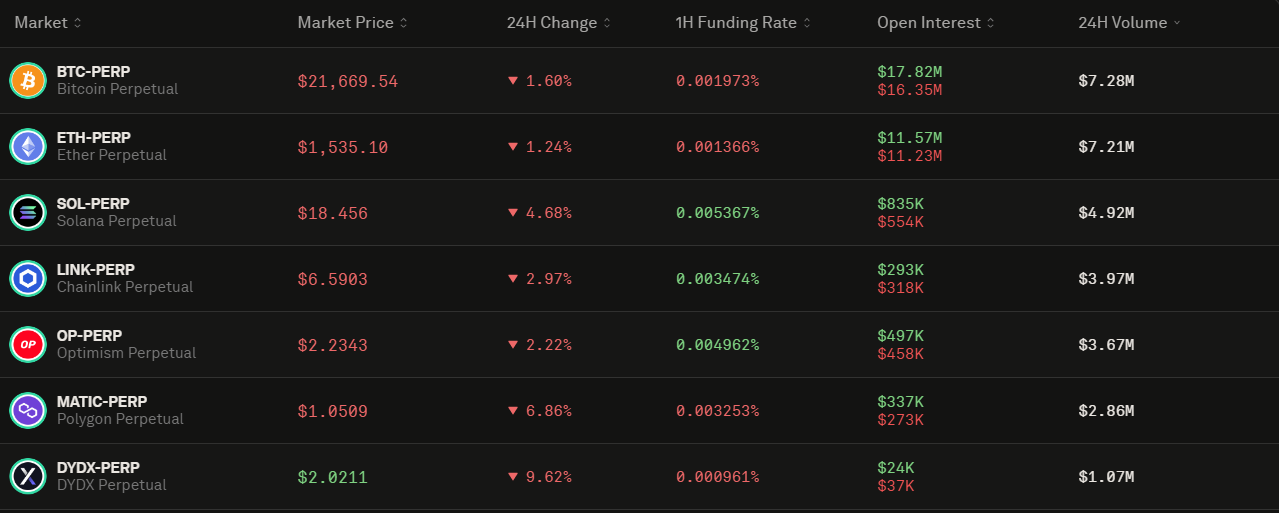Viewport: 1279px width, 513px height.
Task: Sort table by Market Price column
Action: point(352,22)
